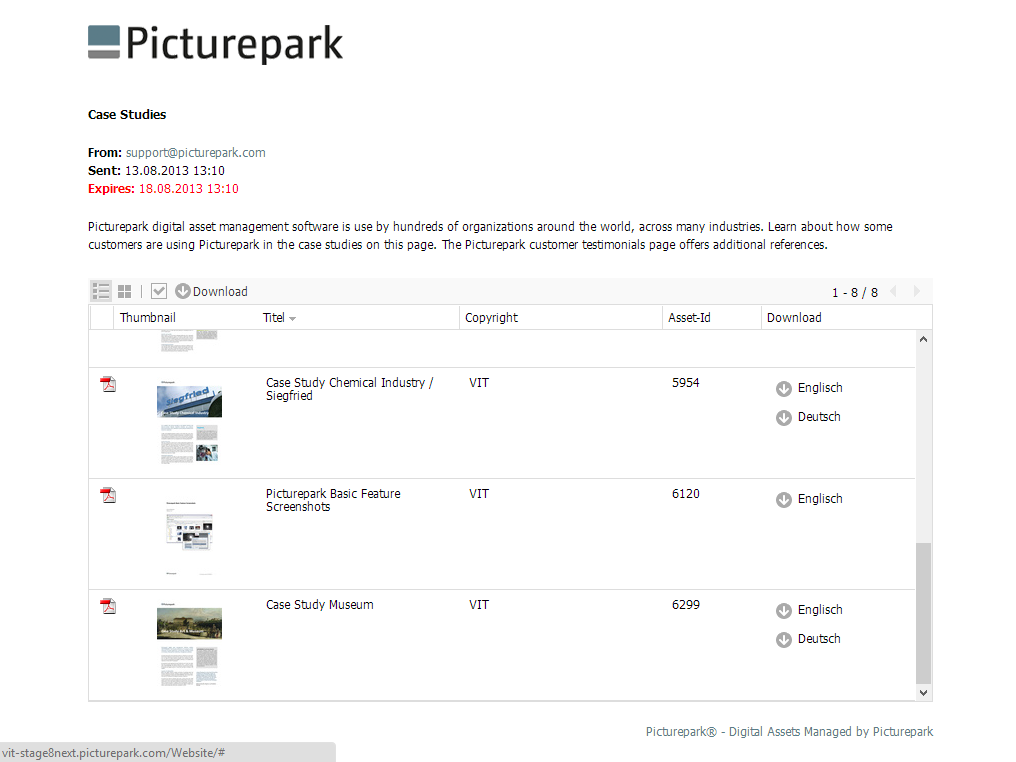Click scrollbar up arrow in asset list
The height and width of the screenshot is (762, 1016).
tap(923, 339)
